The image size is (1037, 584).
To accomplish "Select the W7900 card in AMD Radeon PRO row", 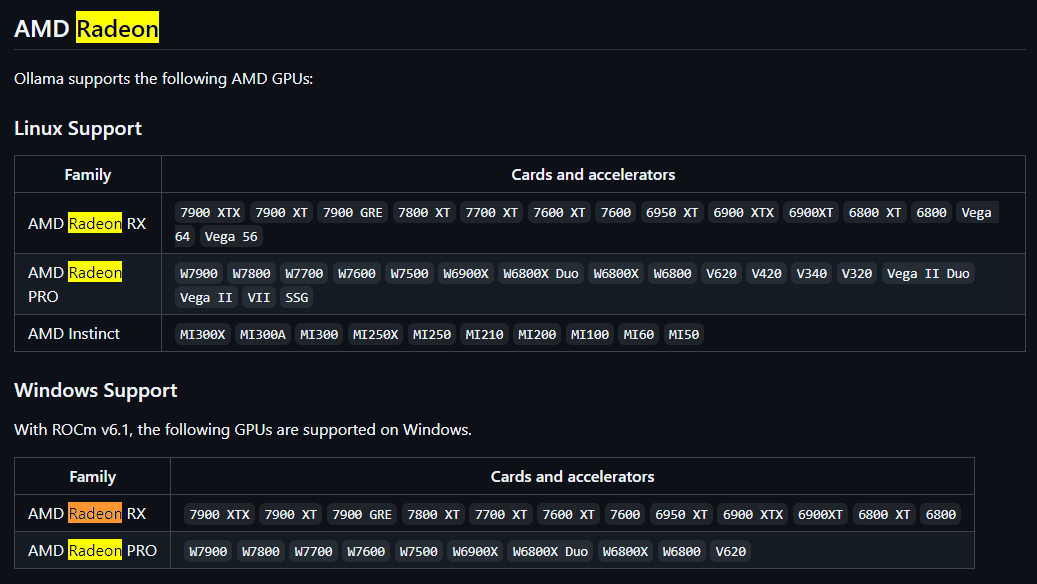I will tap(200, 273).
